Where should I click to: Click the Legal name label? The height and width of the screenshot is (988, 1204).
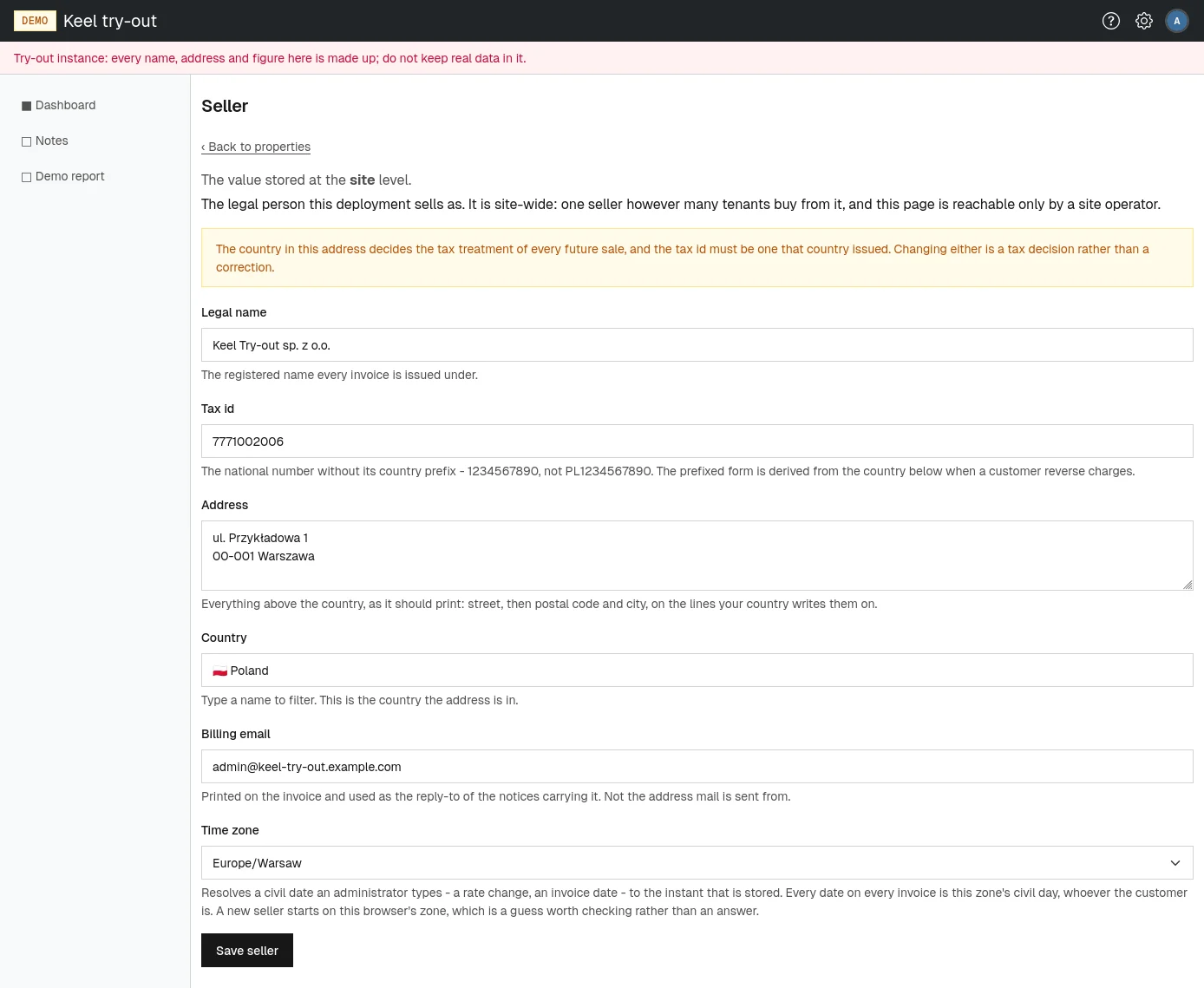[234, 312]
